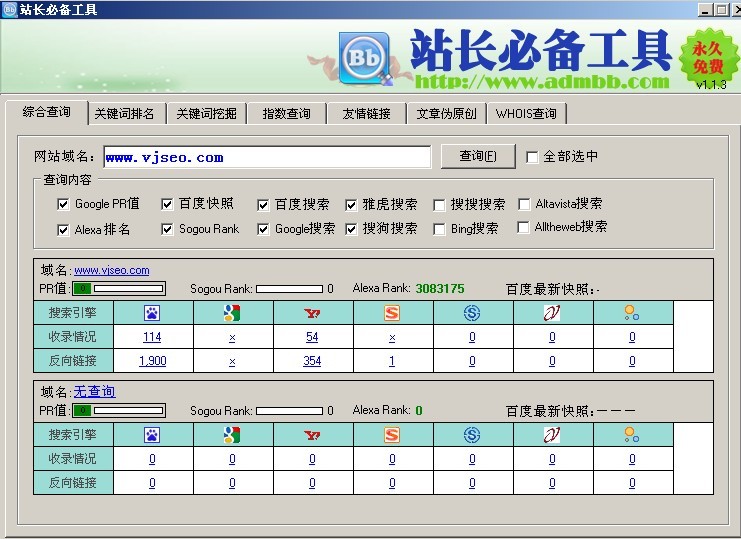Click the 永久免费 green badge

708,58
